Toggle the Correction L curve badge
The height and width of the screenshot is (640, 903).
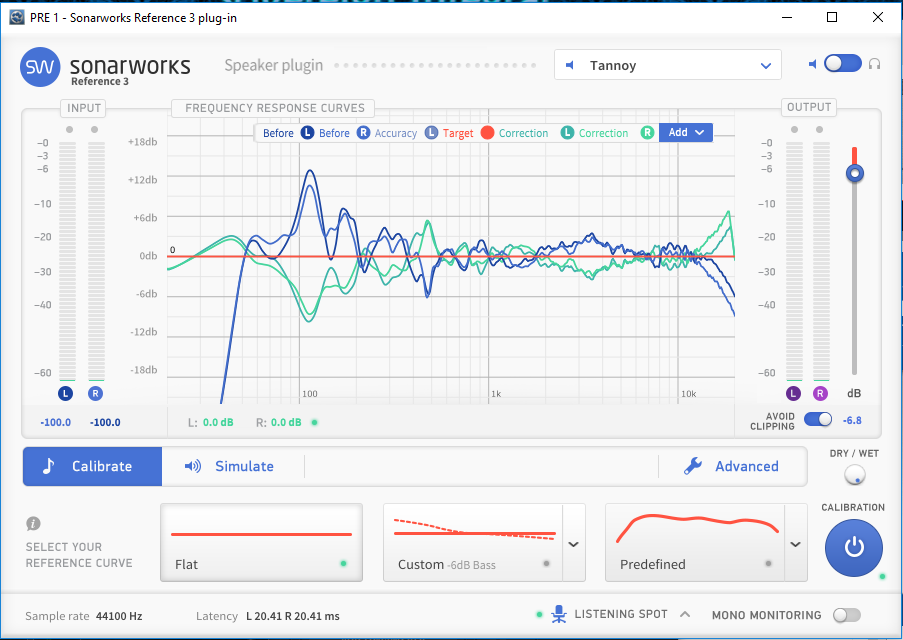(567, 133)
